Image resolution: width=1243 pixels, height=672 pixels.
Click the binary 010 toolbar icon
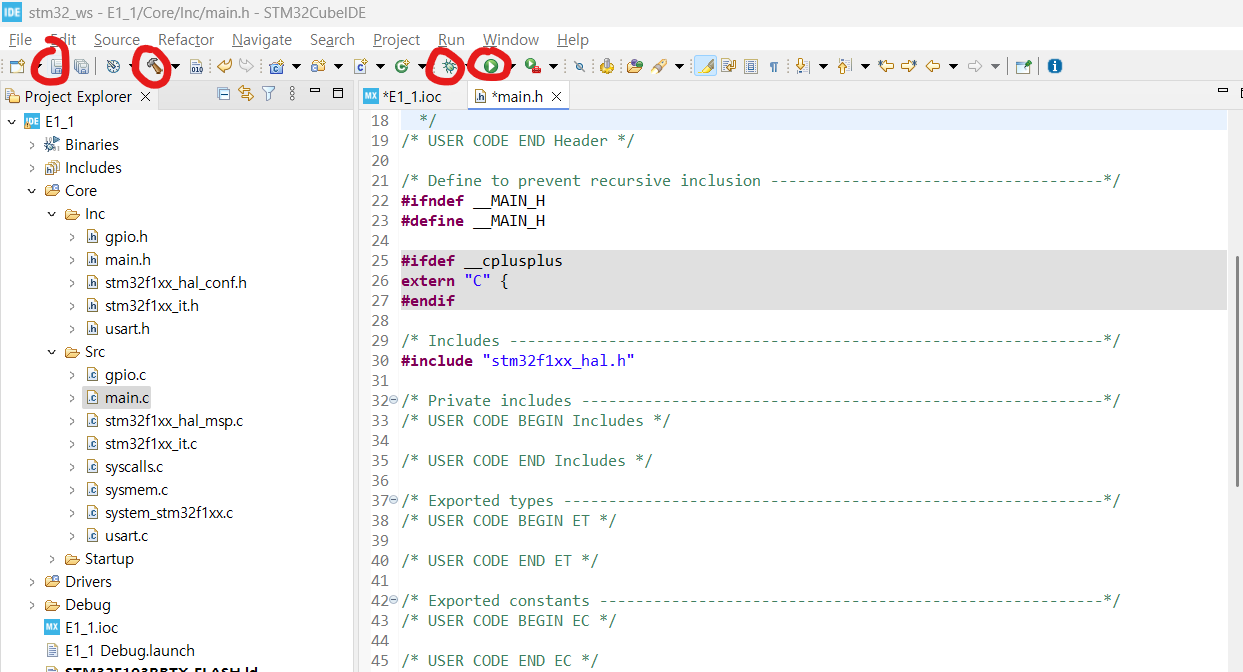tap(196, 66)
